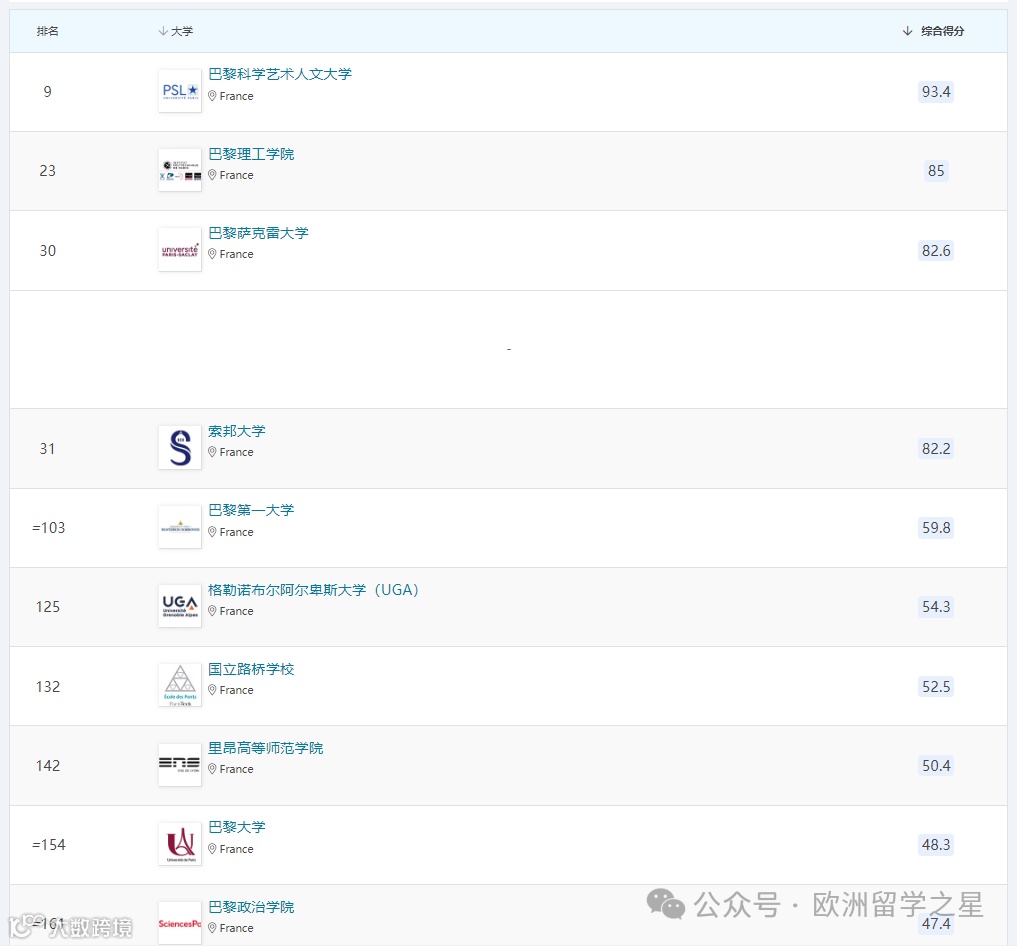
Task: Click France label under 巴黎大学
Action: tap(236, 849)
